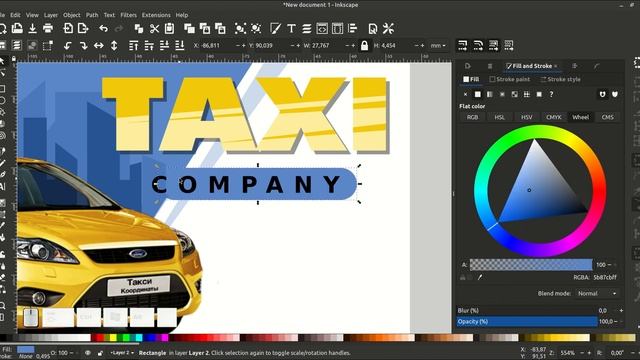The width and height of the screenshot is (640, 360).
Task: Open Align and Distribute icon
Action: coord(353,28)
